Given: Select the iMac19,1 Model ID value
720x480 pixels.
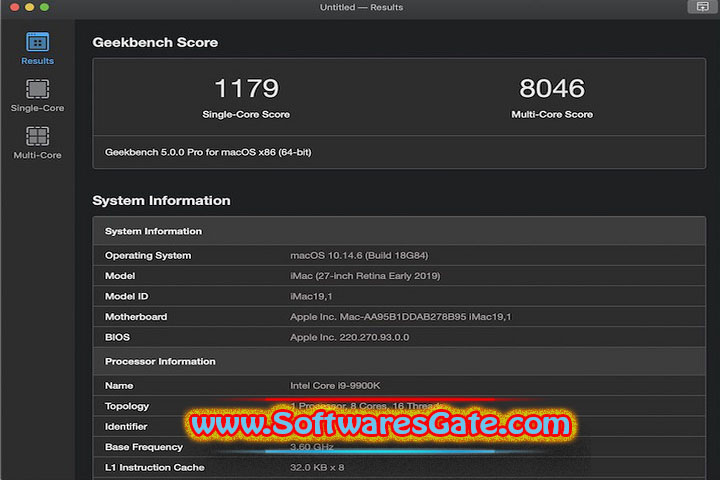Looking at the screenshot, I should pyautogui.click(x=311, y=296).
